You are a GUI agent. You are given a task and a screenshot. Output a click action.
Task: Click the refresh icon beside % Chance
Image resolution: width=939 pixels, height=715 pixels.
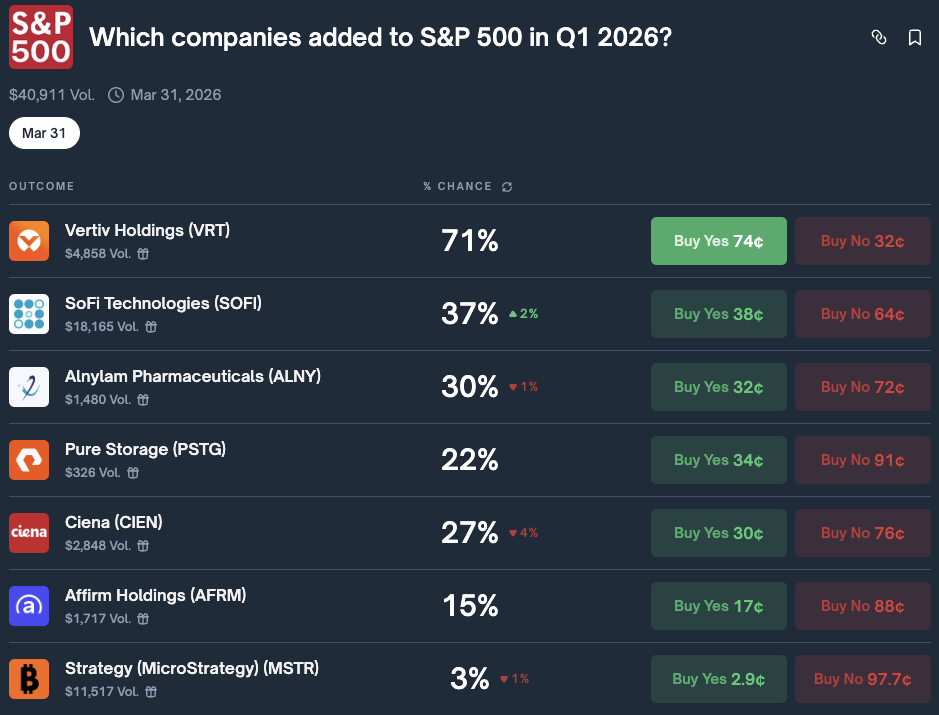coord(507,187)
